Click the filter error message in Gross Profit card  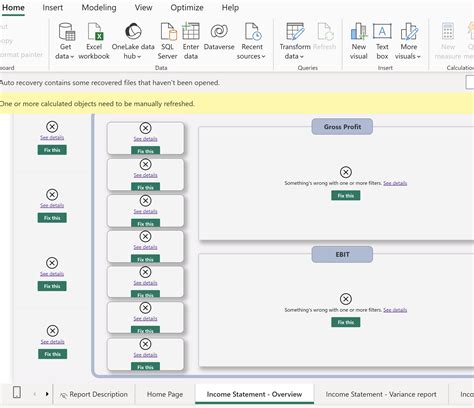(x=333, y=183)
